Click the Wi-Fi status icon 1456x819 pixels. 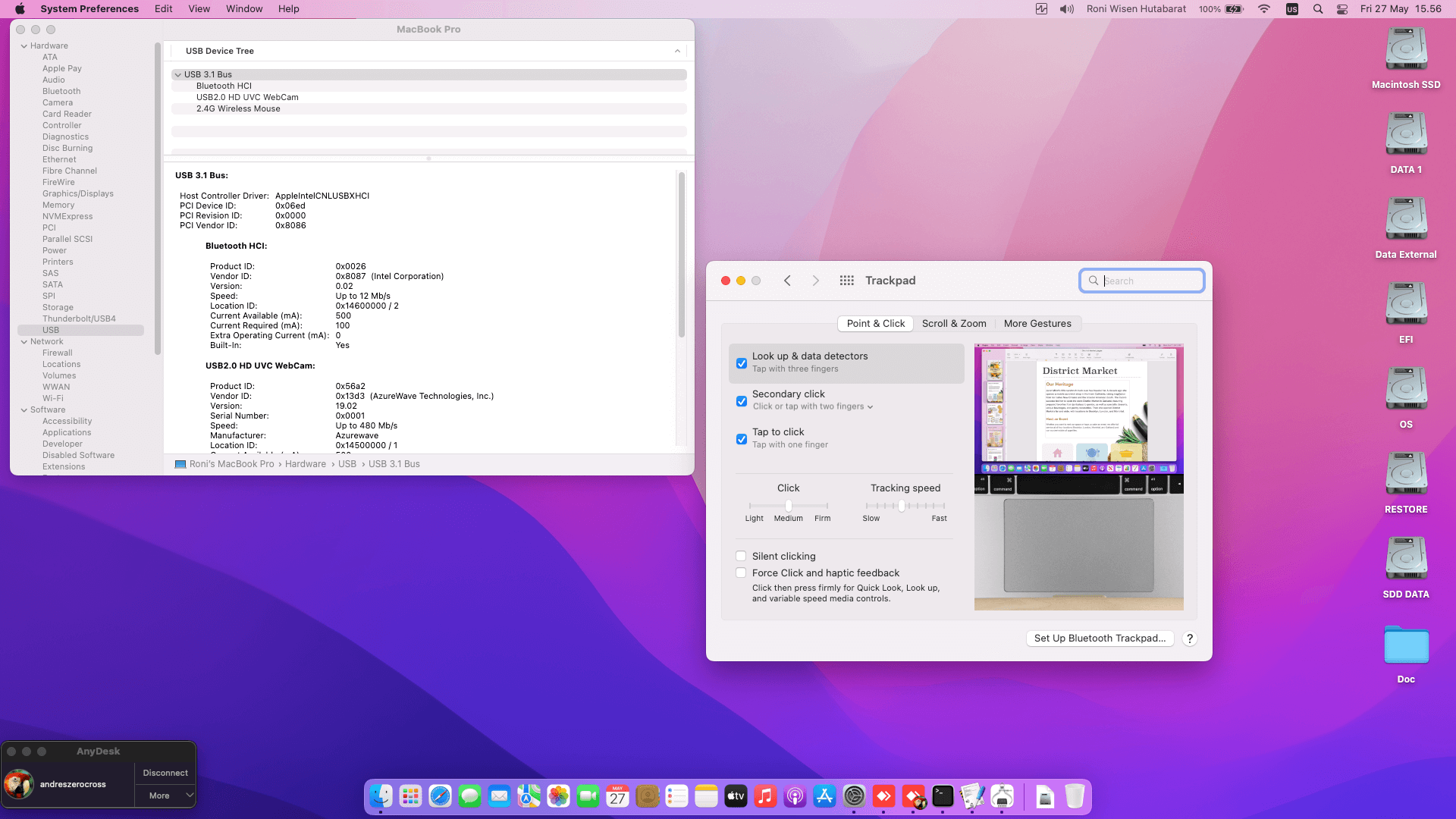tap(1264, 9)
